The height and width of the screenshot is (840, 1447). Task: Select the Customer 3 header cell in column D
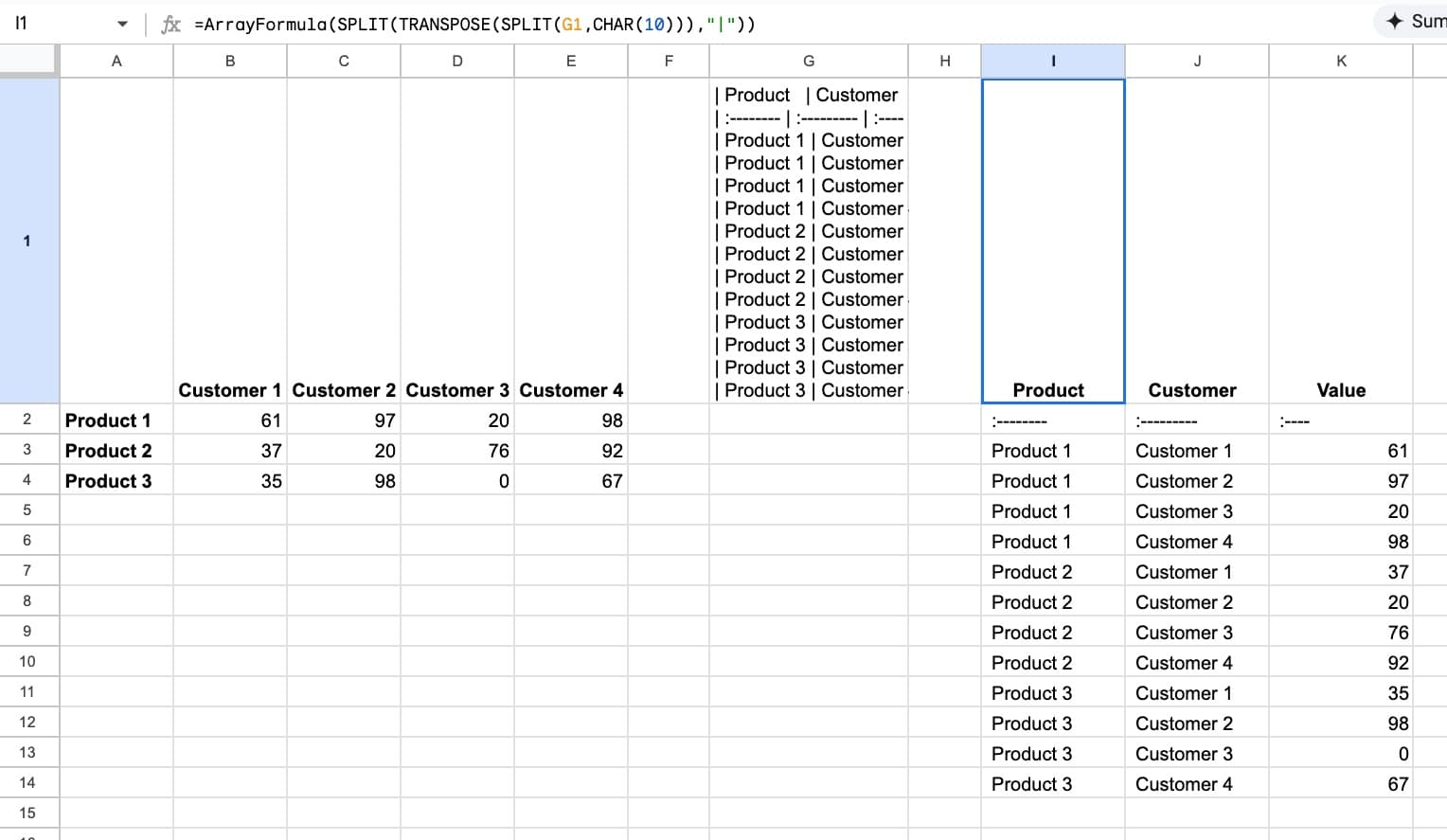pyautogui.click(x=457, y=389)
